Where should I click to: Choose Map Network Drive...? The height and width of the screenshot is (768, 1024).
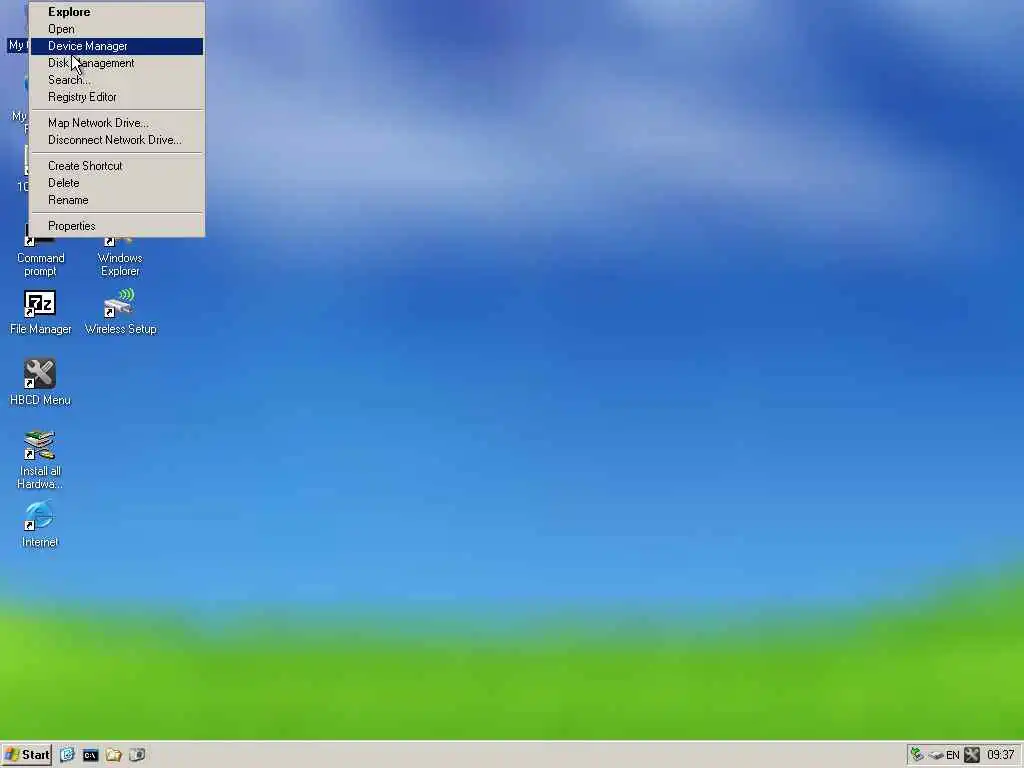(x=117, y=123)
